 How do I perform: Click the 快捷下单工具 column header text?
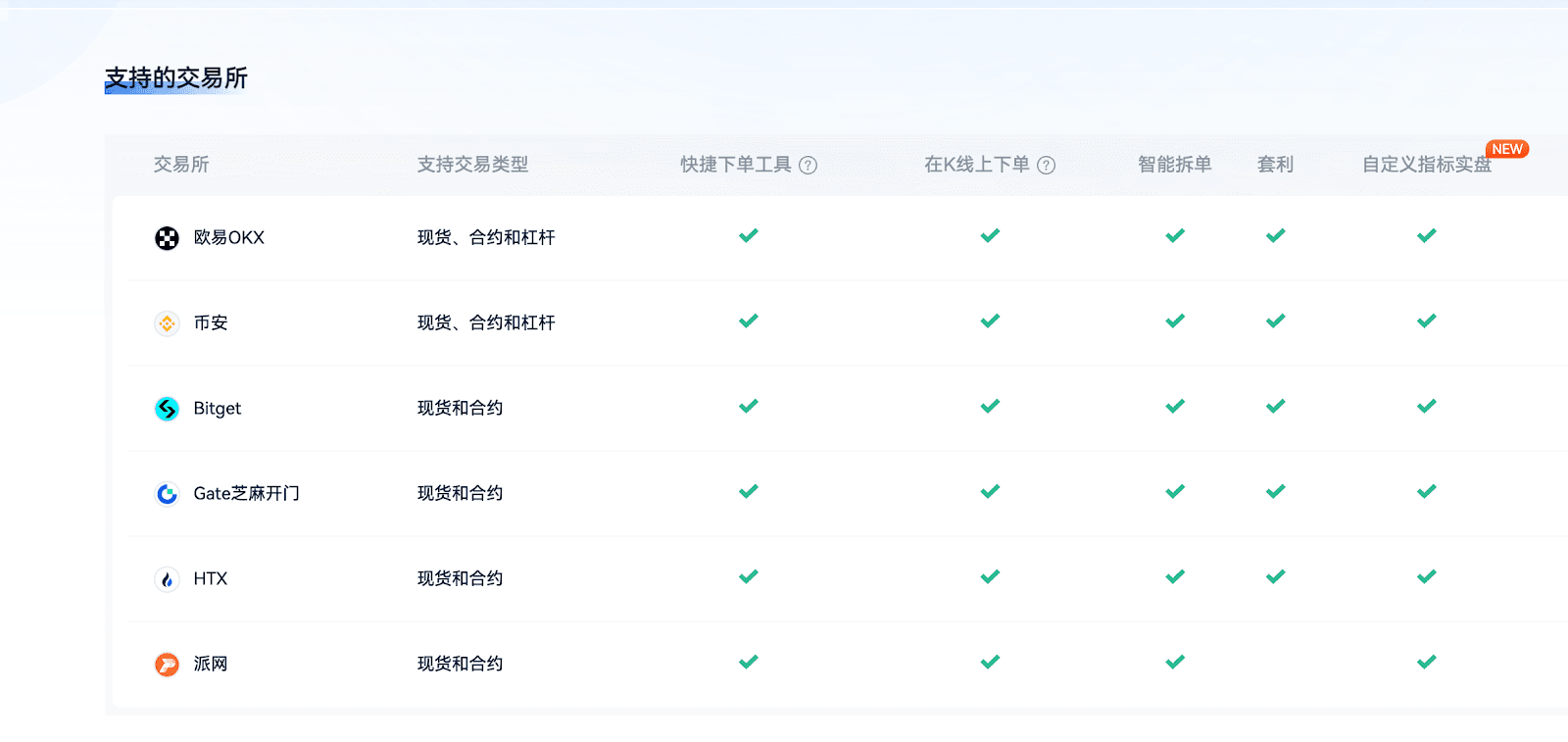click(736, 165)
